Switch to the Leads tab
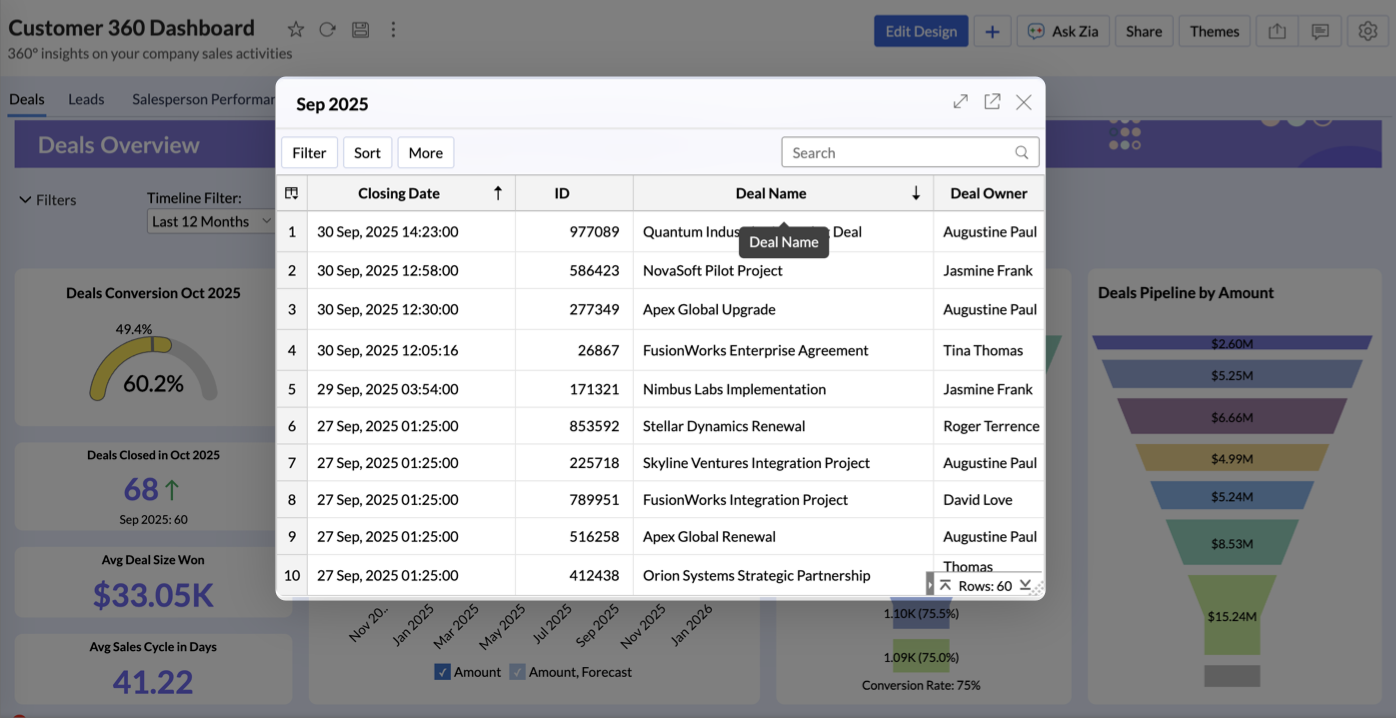 [x=86, y=99]
